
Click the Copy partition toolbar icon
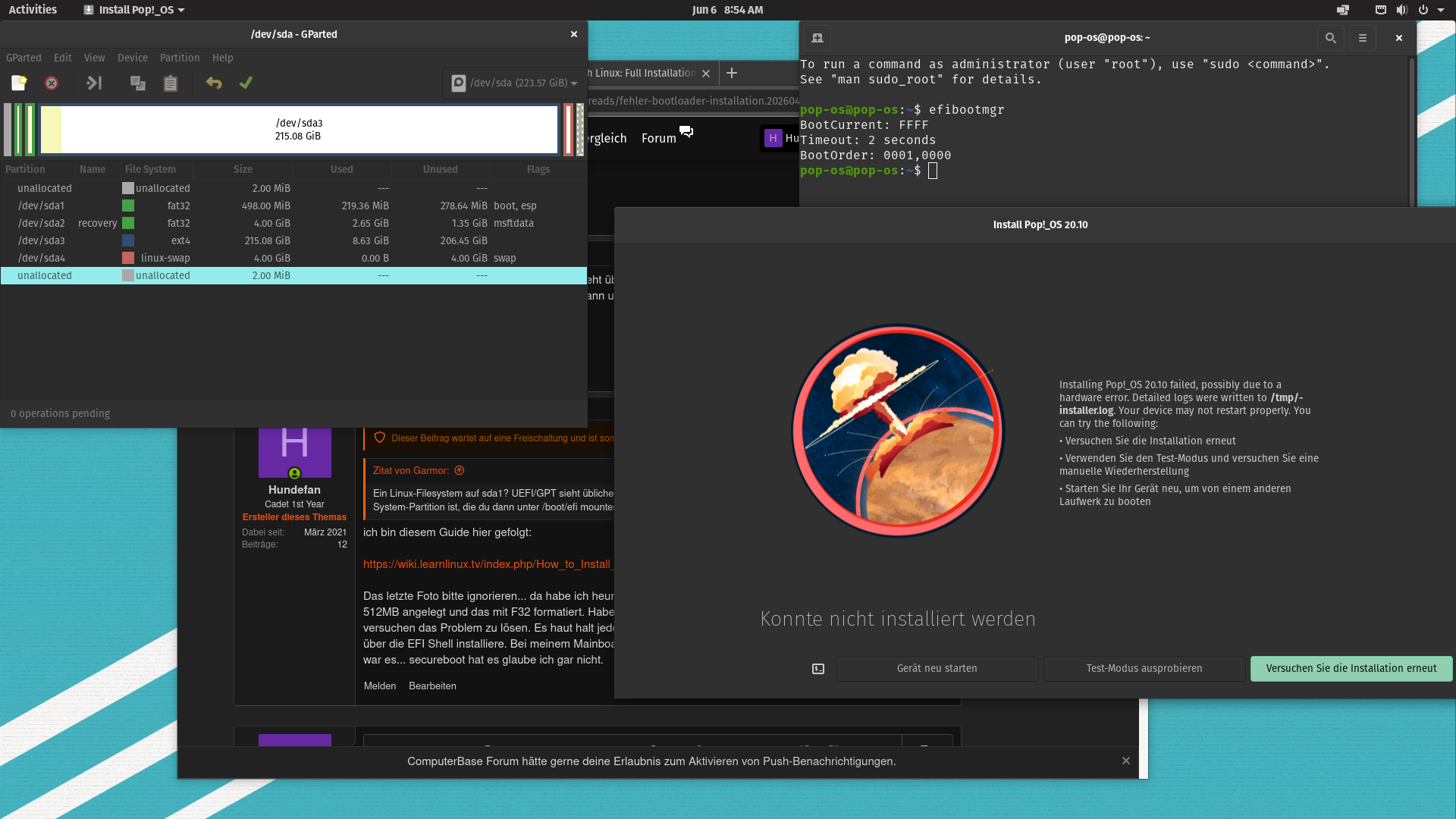pyautogui.click(x=137, y=83)
